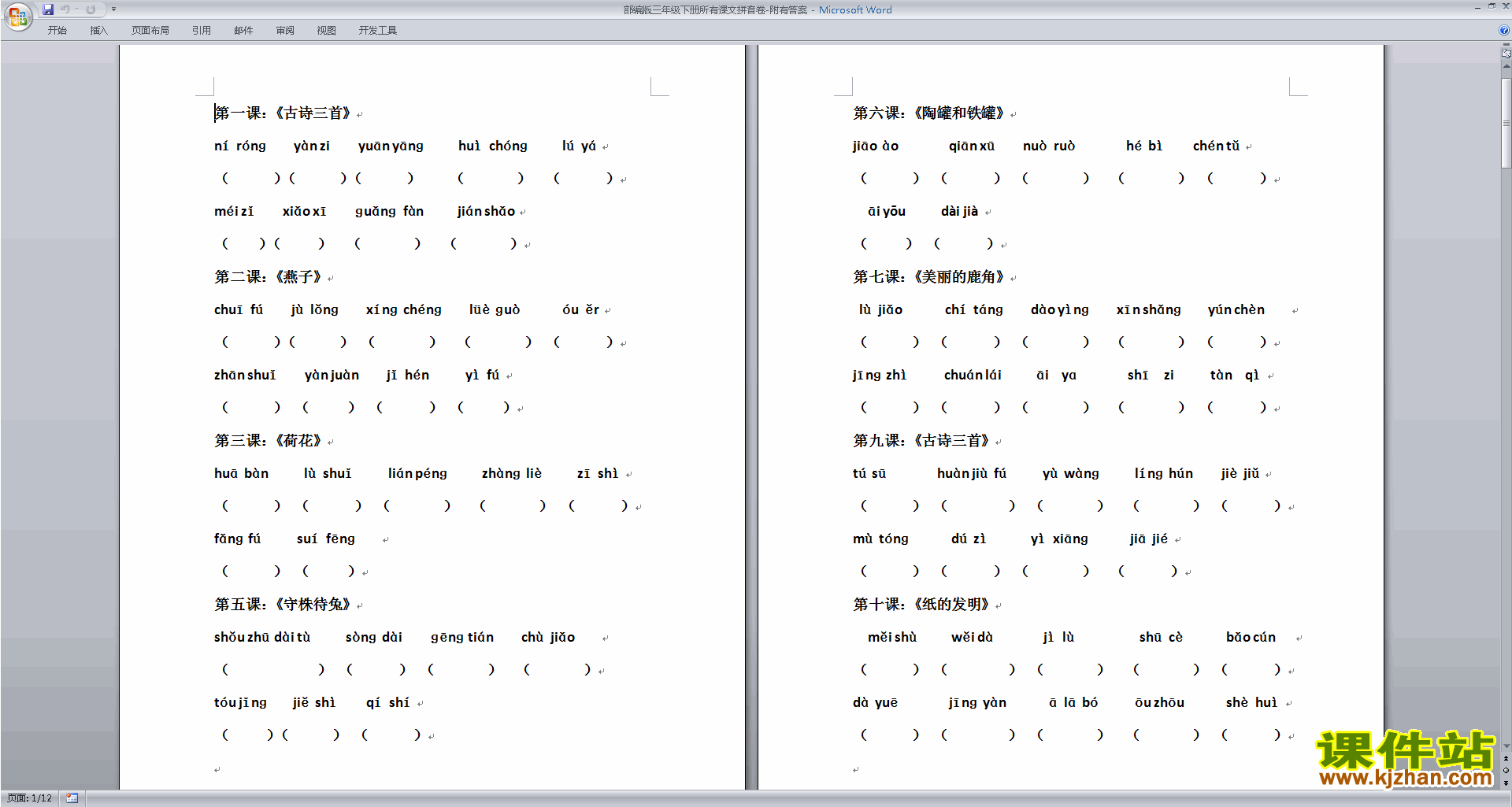Click the pinyin word gēng tián
Image resolution: width=1512 pixels, height=807 pixels.
pos(462,638)
